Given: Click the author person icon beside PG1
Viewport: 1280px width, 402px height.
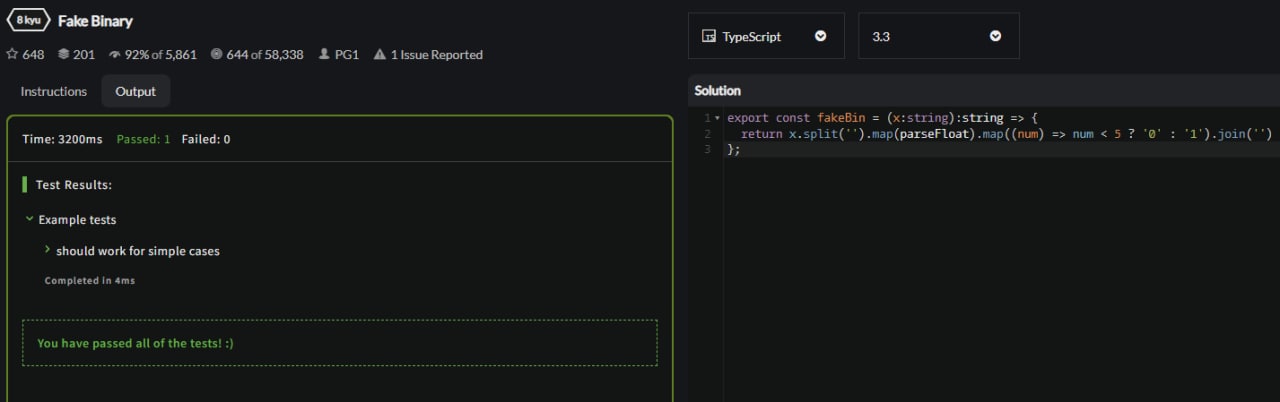Looking at the screenshot, I should (324, 55).
